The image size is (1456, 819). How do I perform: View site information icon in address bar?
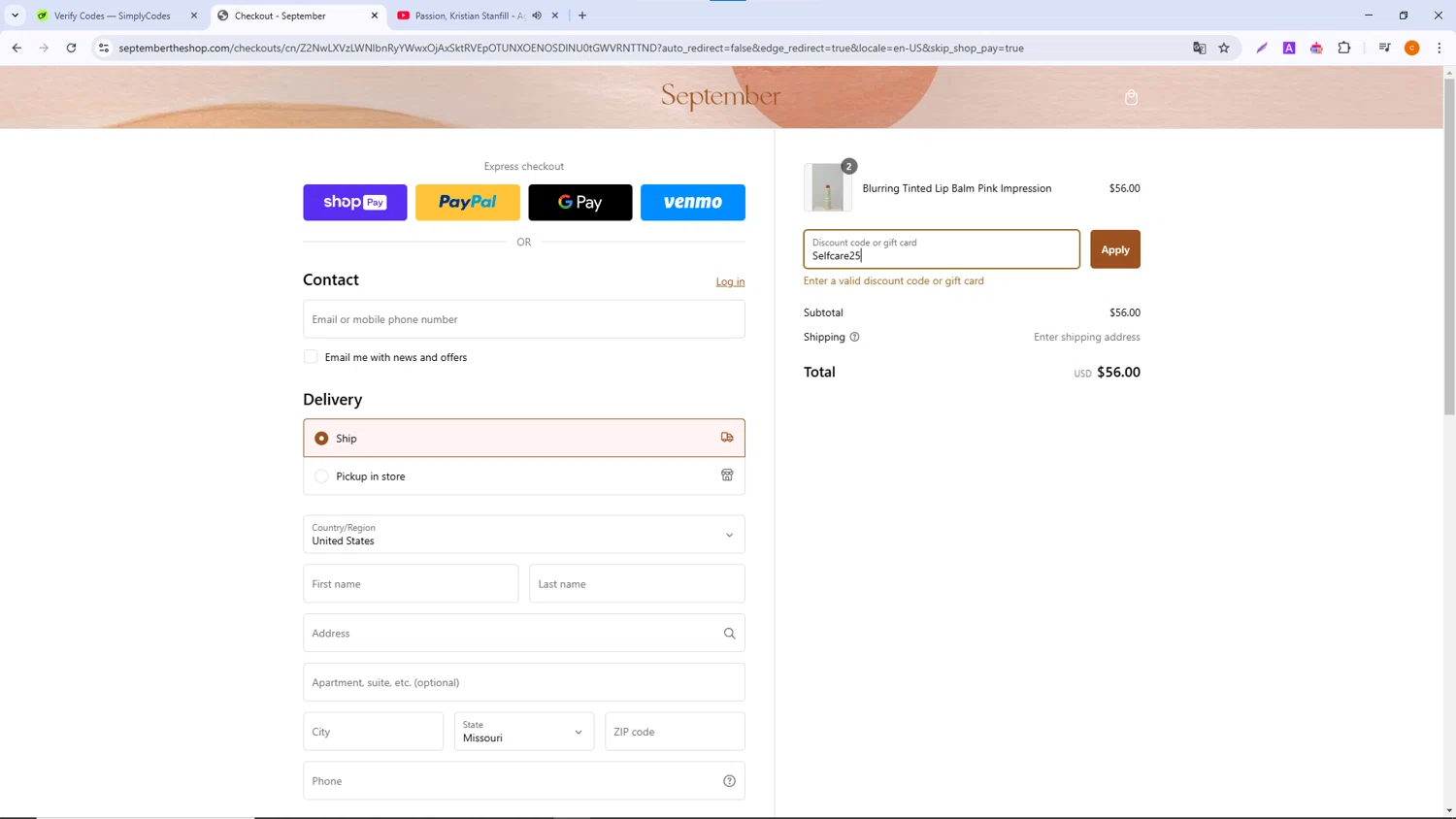(104, 48)
